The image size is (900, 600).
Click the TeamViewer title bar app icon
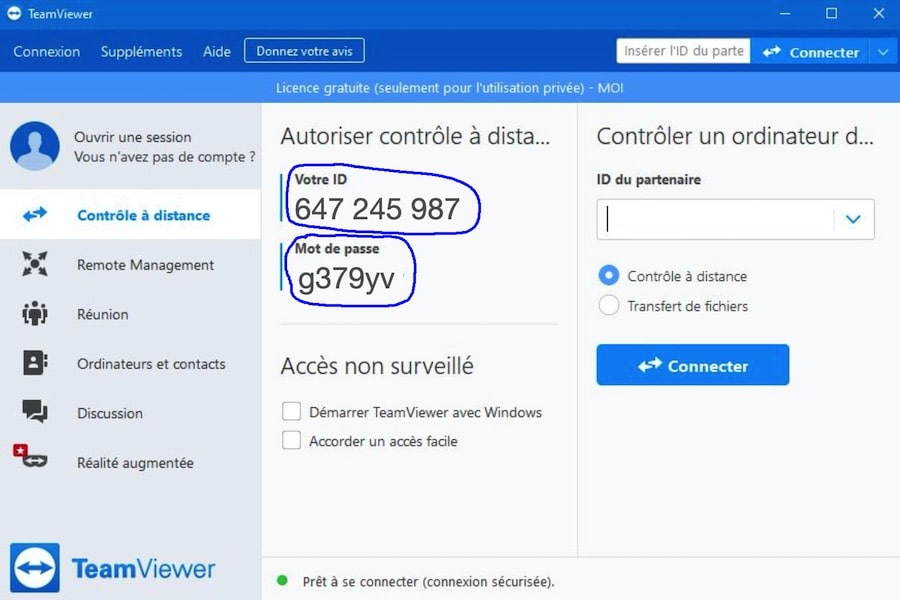(x=14, y=13)
